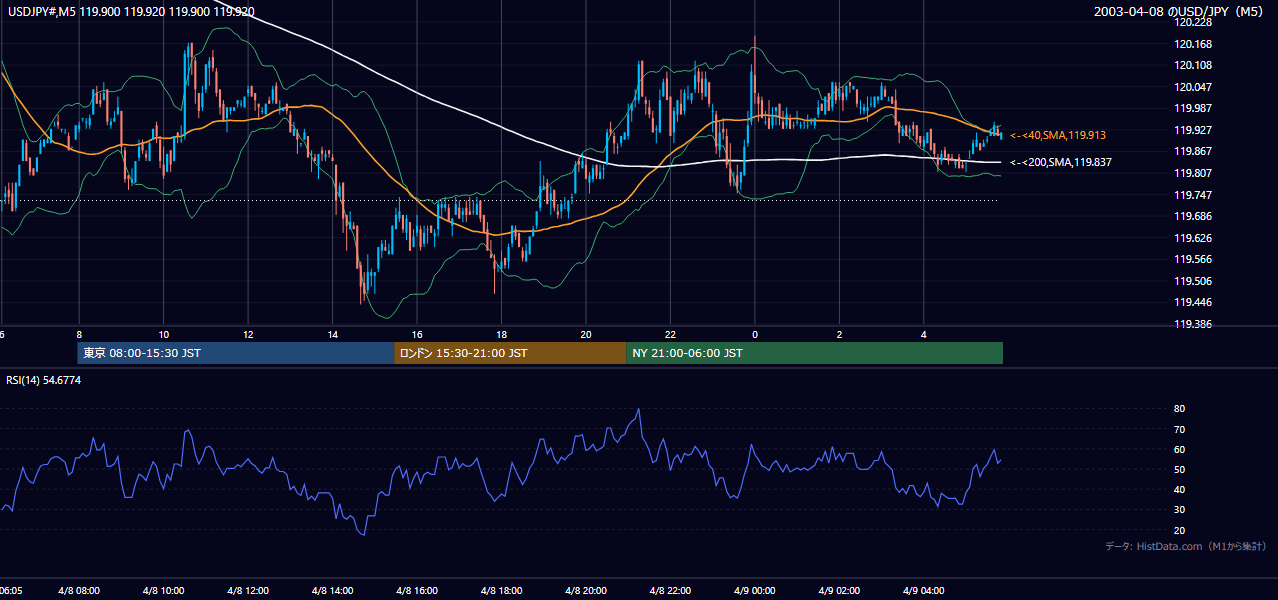Click the RSI 80 level label
1278x600 pixels.
(x=1179, y=409)
